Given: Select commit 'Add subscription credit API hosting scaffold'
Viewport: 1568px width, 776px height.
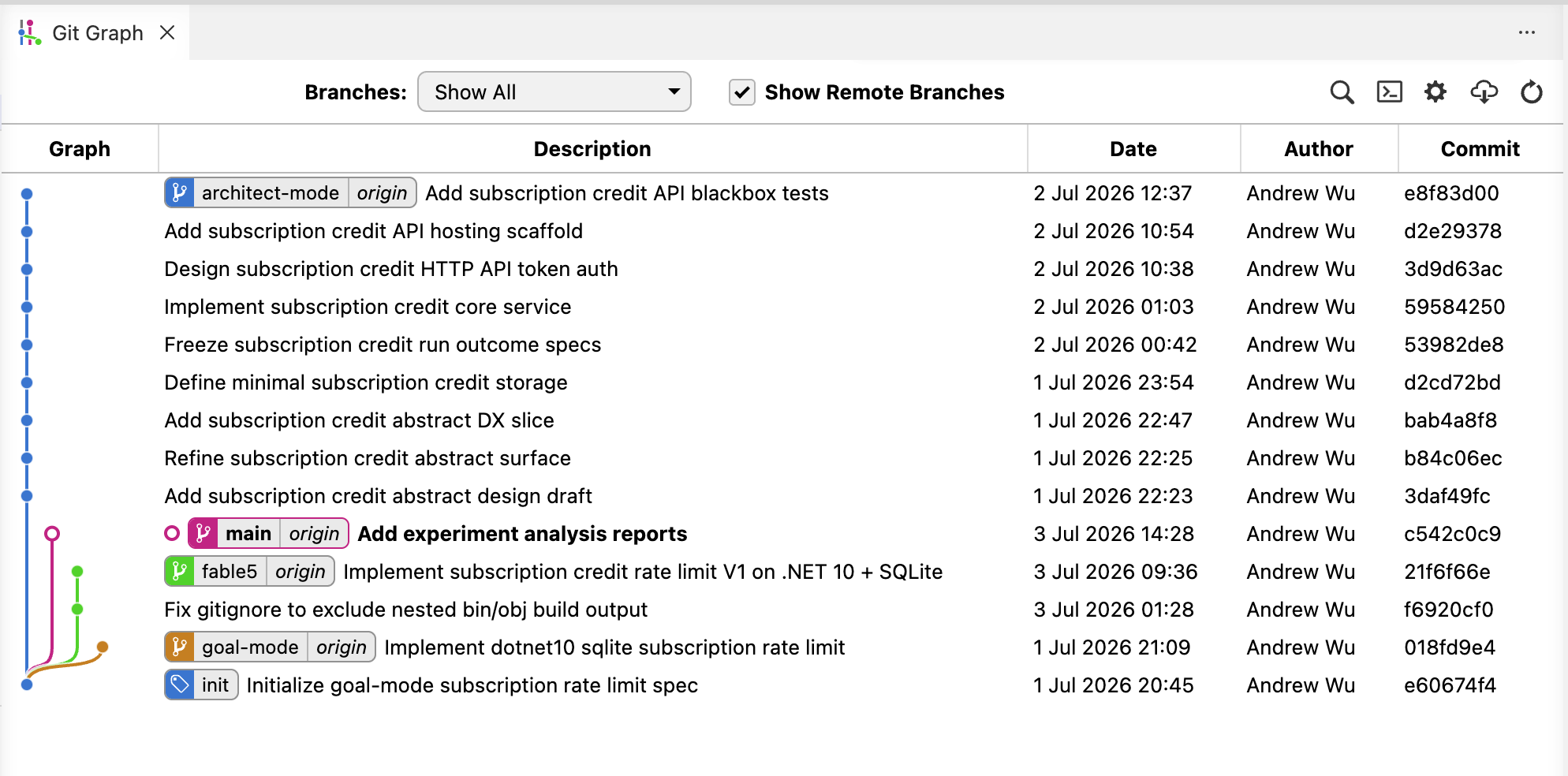Looking at the screenshot, I should pyautogui.click(x=374, y=231).
